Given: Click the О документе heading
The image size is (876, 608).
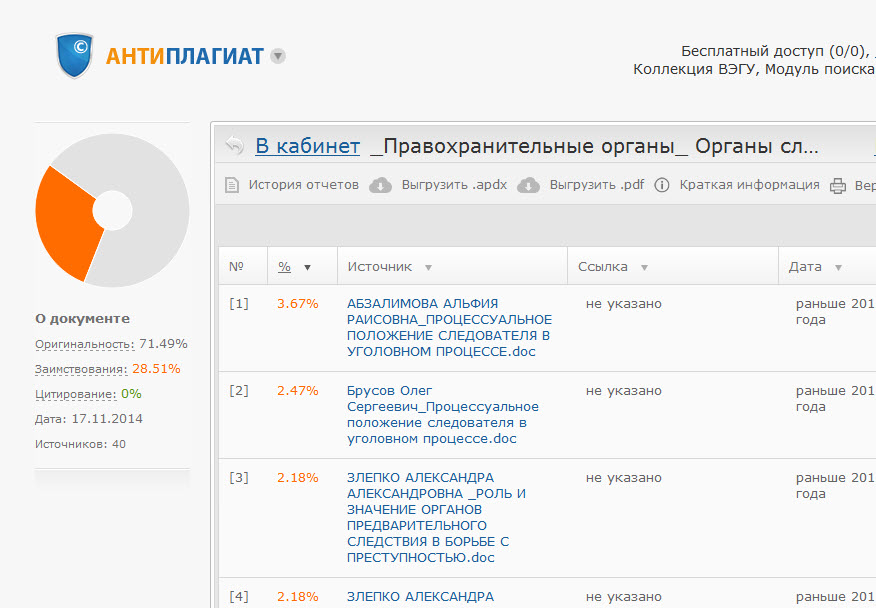Looking at the screenshot, I should pyautogui.click(x=83, y=319).
